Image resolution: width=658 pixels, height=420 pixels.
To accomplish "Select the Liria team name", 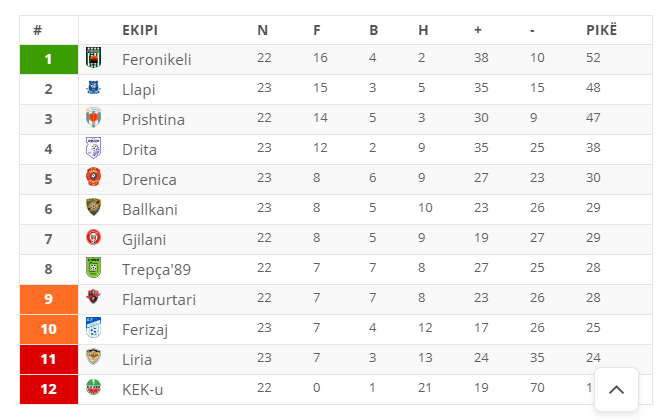I will [x=137, y=360].
